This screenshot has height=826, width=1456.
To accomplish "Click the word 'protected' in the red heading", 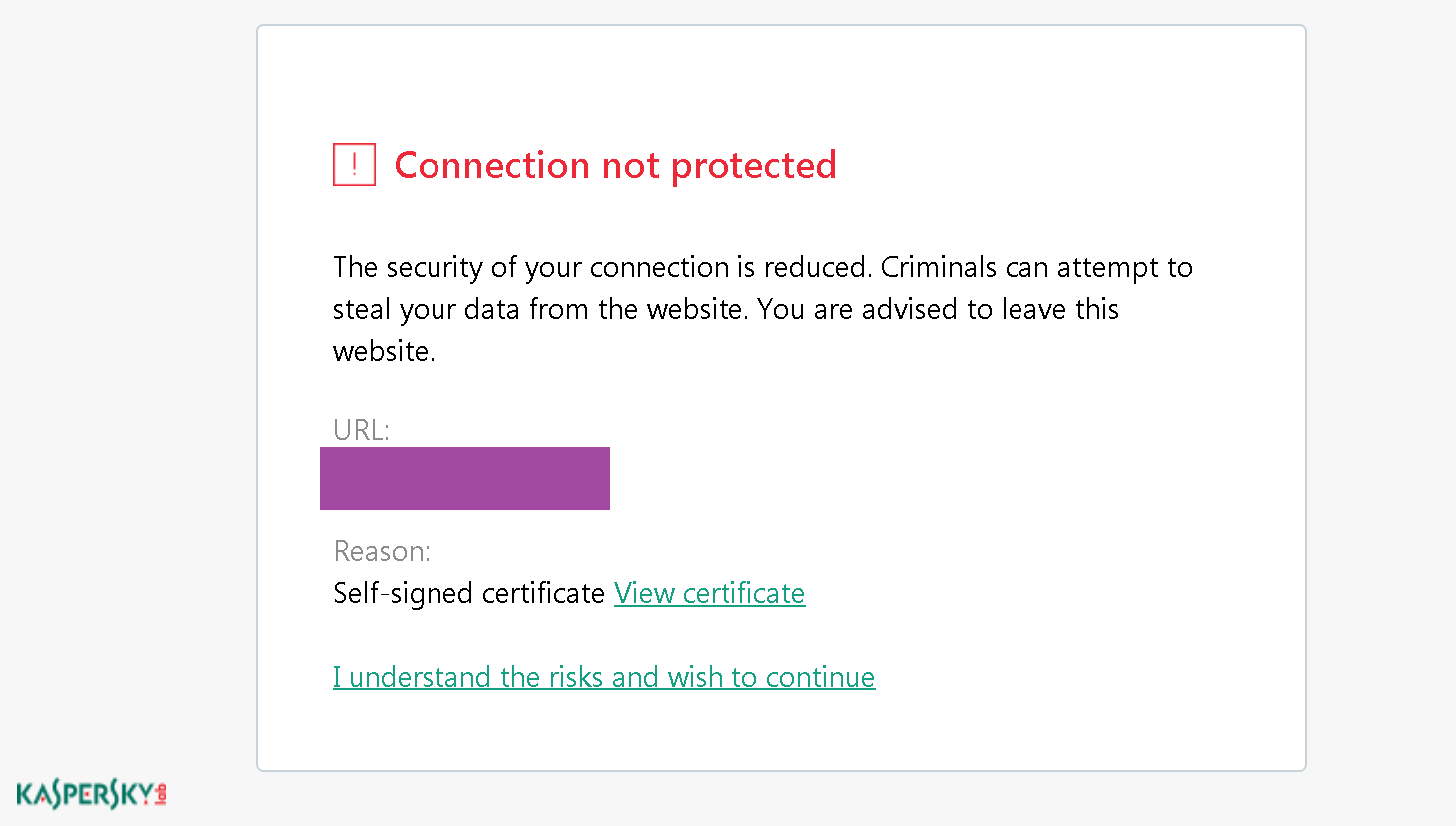I will (x=753, y=166).
